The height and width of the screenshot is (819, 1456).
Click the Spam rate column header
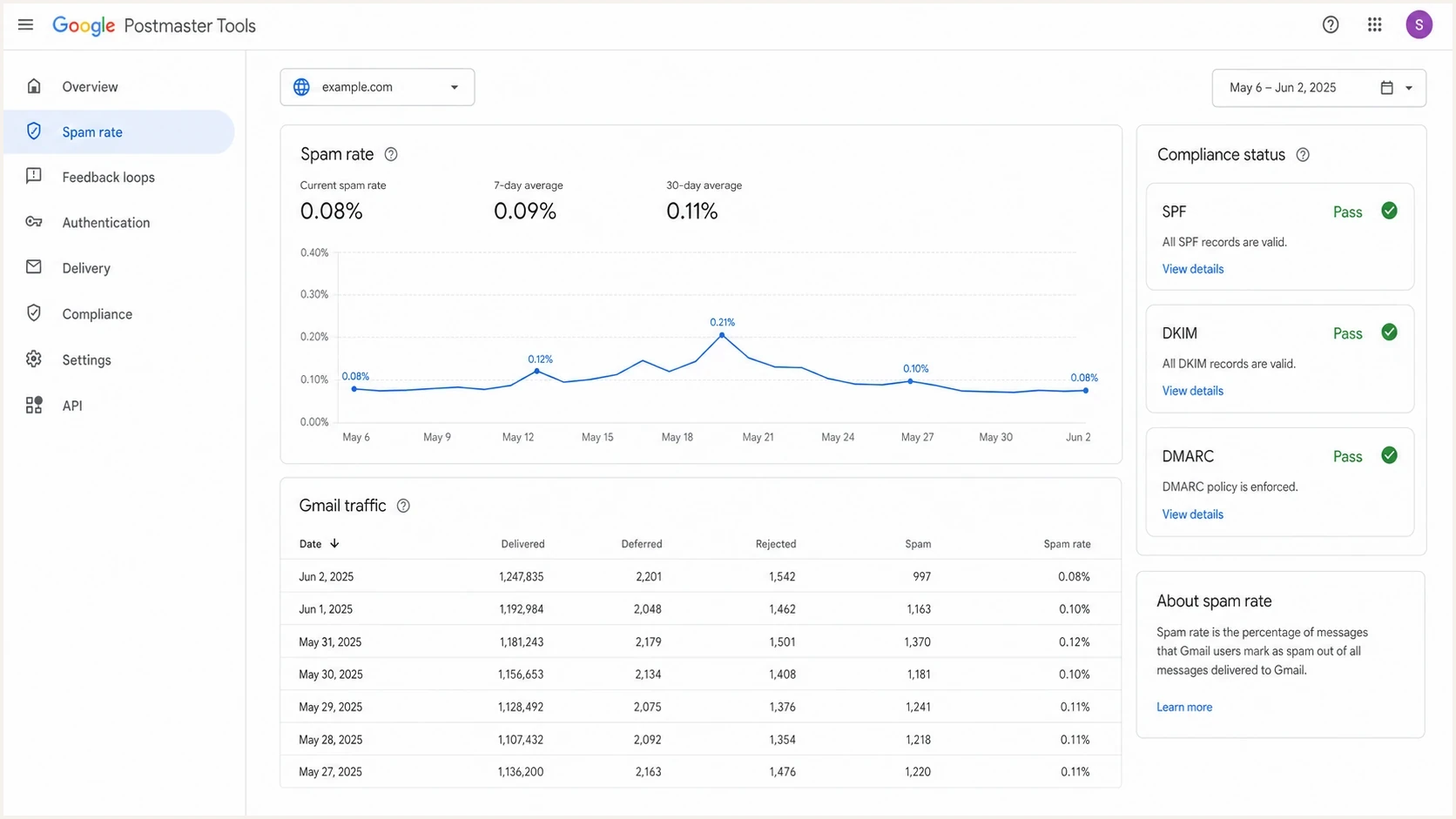[1067, 544]
